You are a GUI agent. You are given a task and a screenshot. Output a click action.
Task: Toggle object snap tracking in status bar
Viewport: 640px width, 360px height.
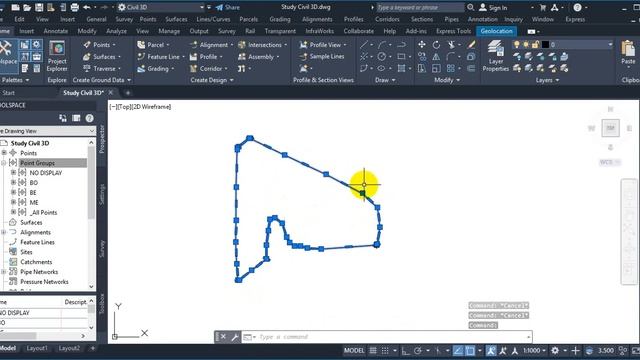(x=458, y=350)
